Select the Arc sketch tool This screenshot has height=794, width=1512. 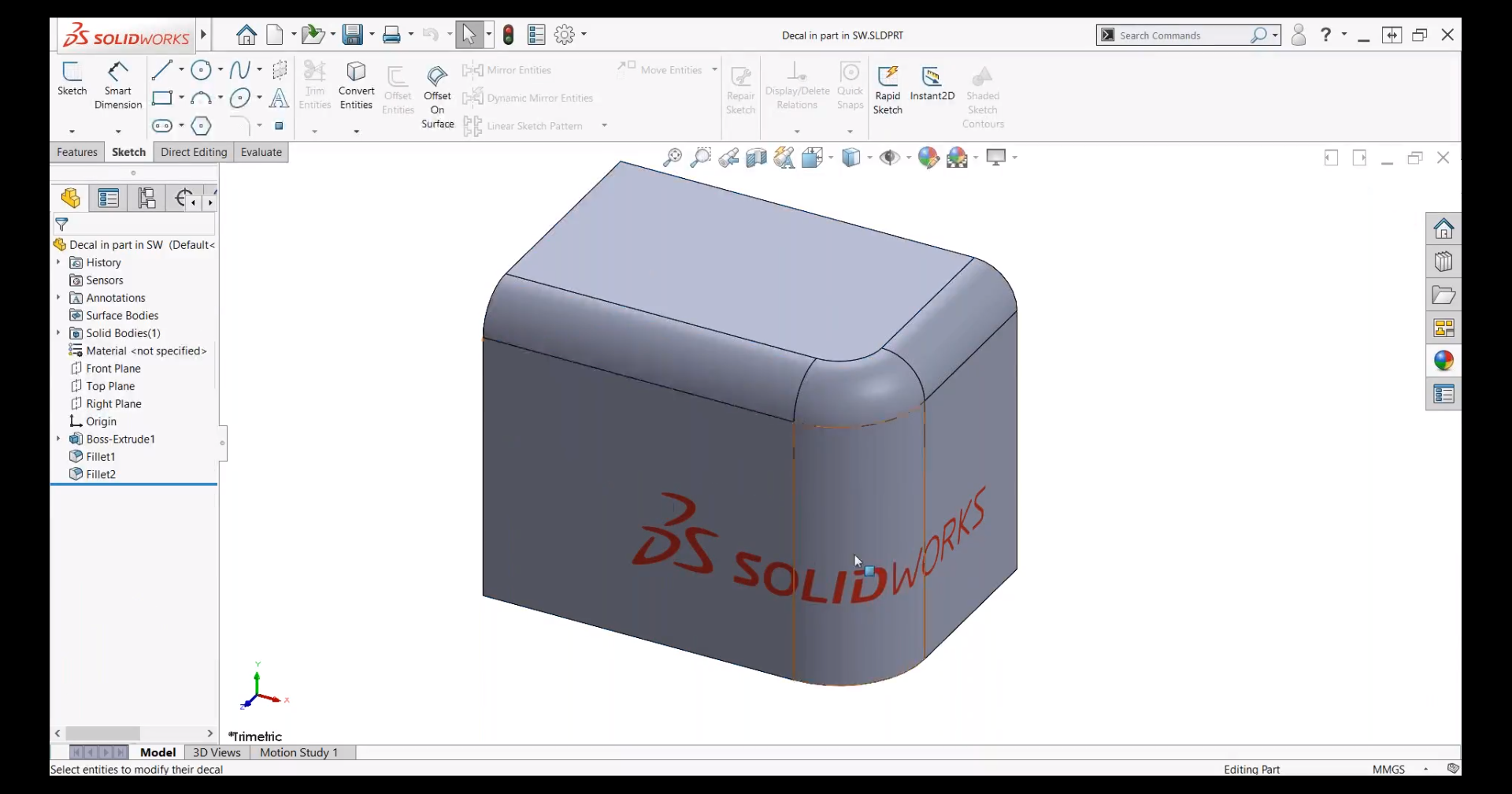(202, 98)
